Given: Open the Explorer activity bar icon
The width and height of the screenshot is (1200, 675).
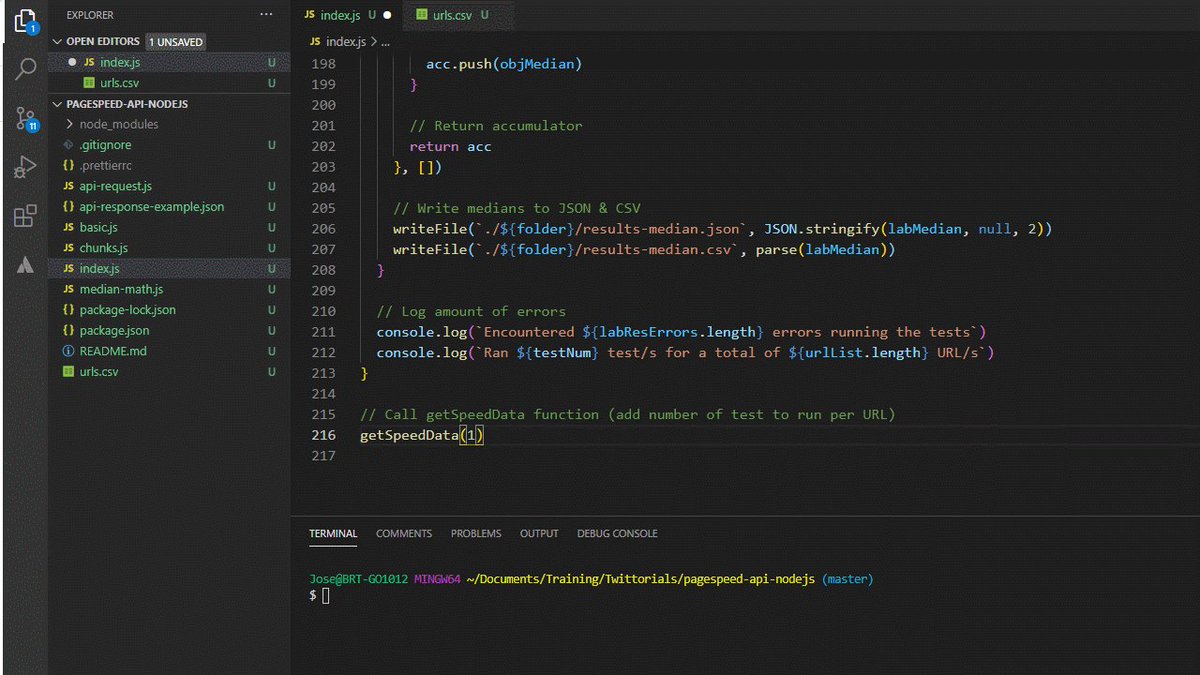Looking at the screenshot, I should tap(25, 22).
